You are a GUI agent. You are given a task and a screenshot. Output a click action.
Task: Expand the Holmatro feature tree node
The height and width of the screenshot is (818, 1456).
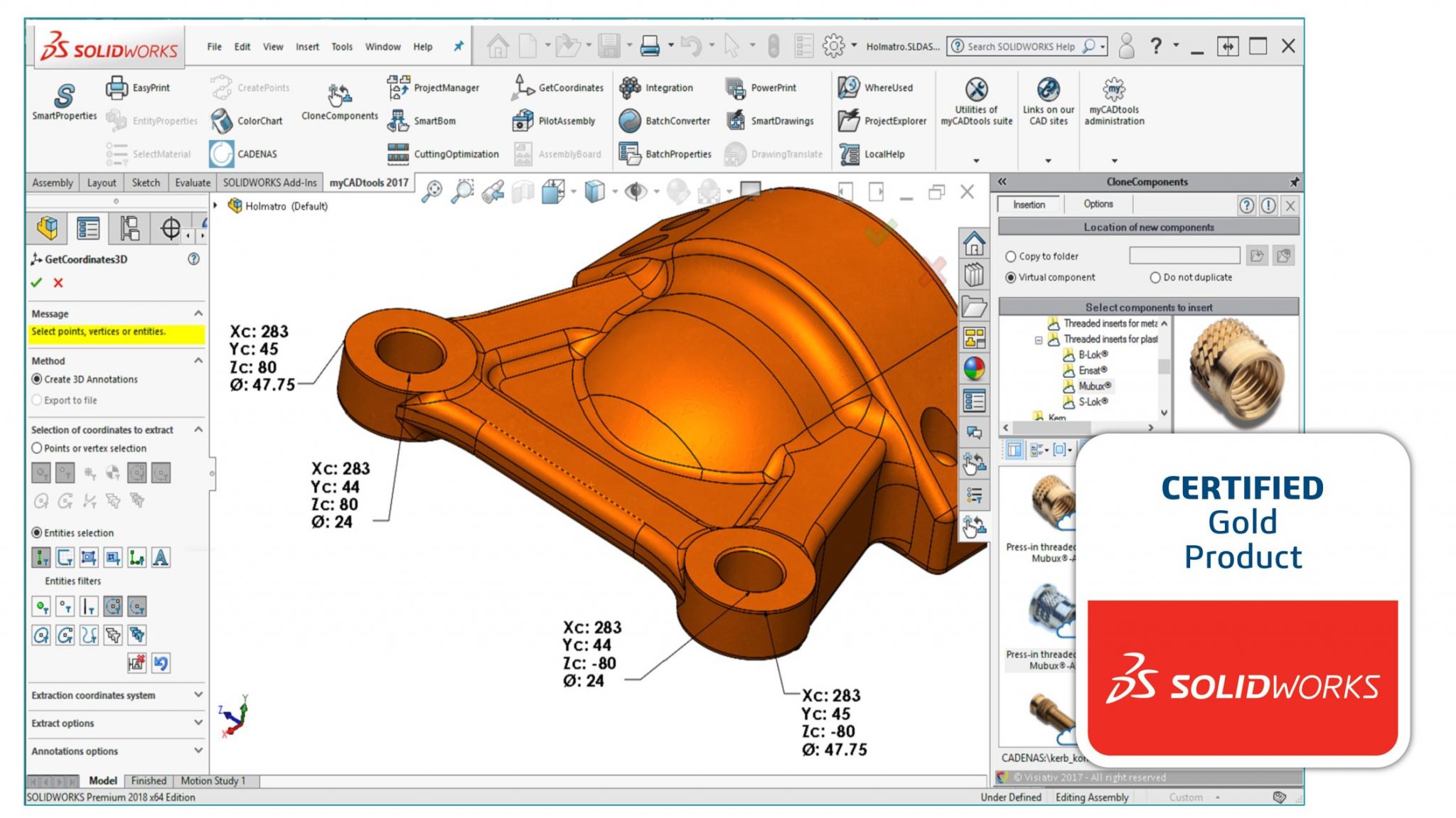tap(216, 206)
